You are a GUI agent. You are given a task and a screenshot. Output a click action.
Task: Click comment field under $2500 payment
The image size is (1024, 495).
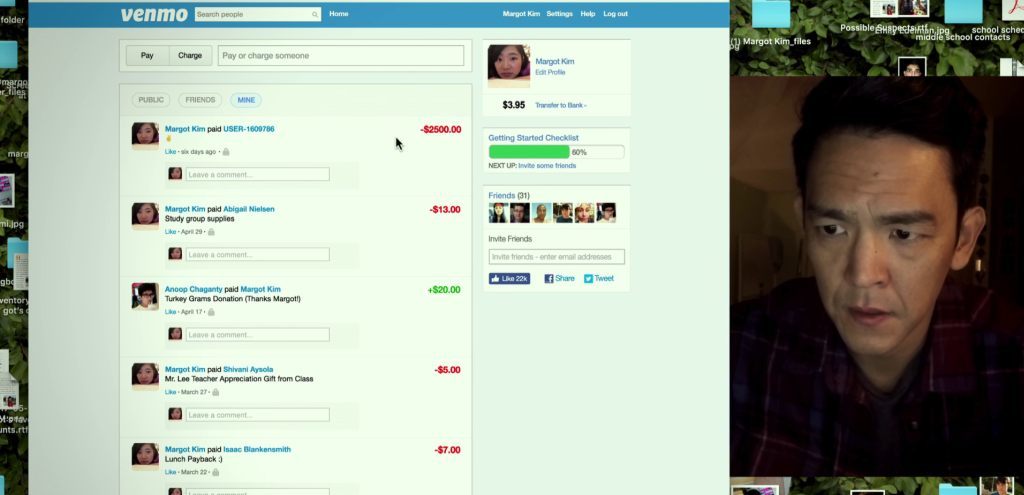pos(257,174)
